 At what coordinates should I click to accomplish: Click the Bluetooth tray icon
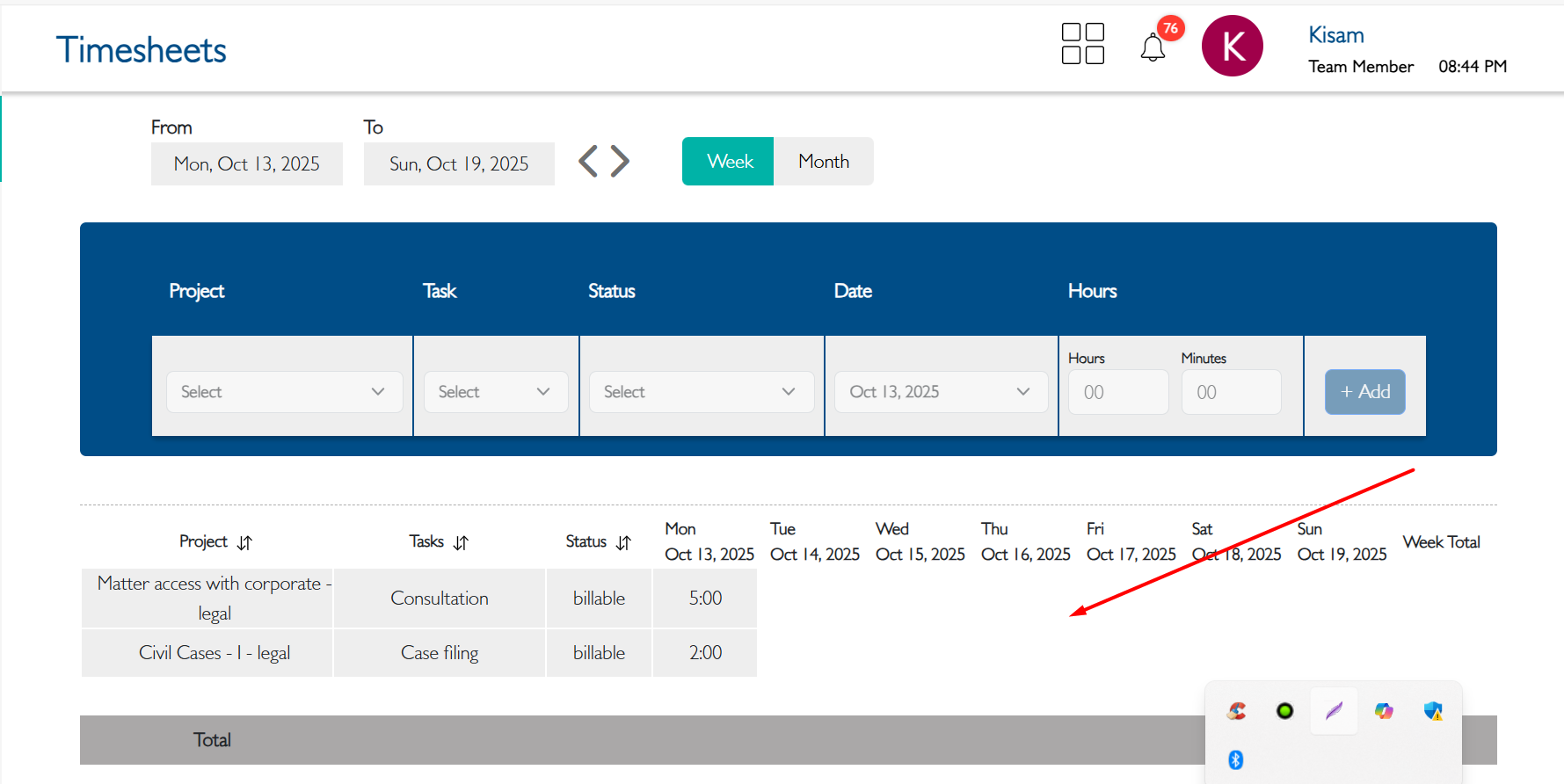pos(1235,759)
